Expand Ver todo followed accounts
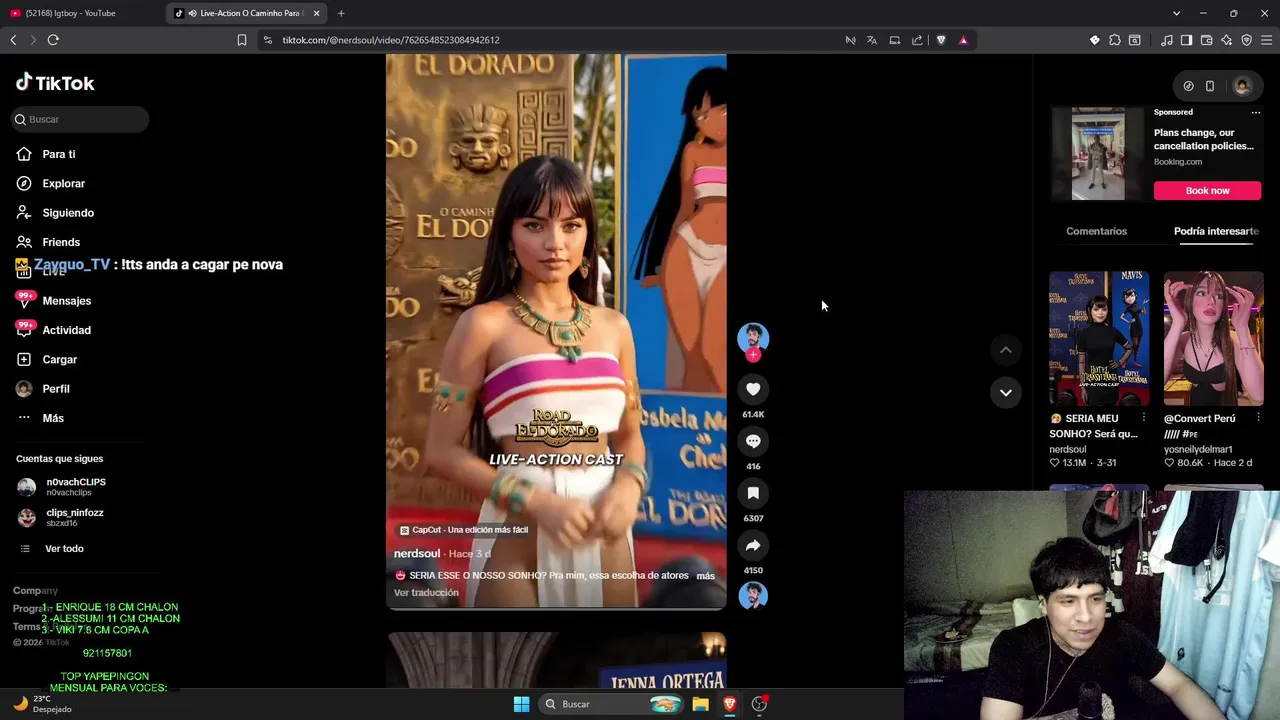This screenshot has width=1280, height=720. pos(64,548)
